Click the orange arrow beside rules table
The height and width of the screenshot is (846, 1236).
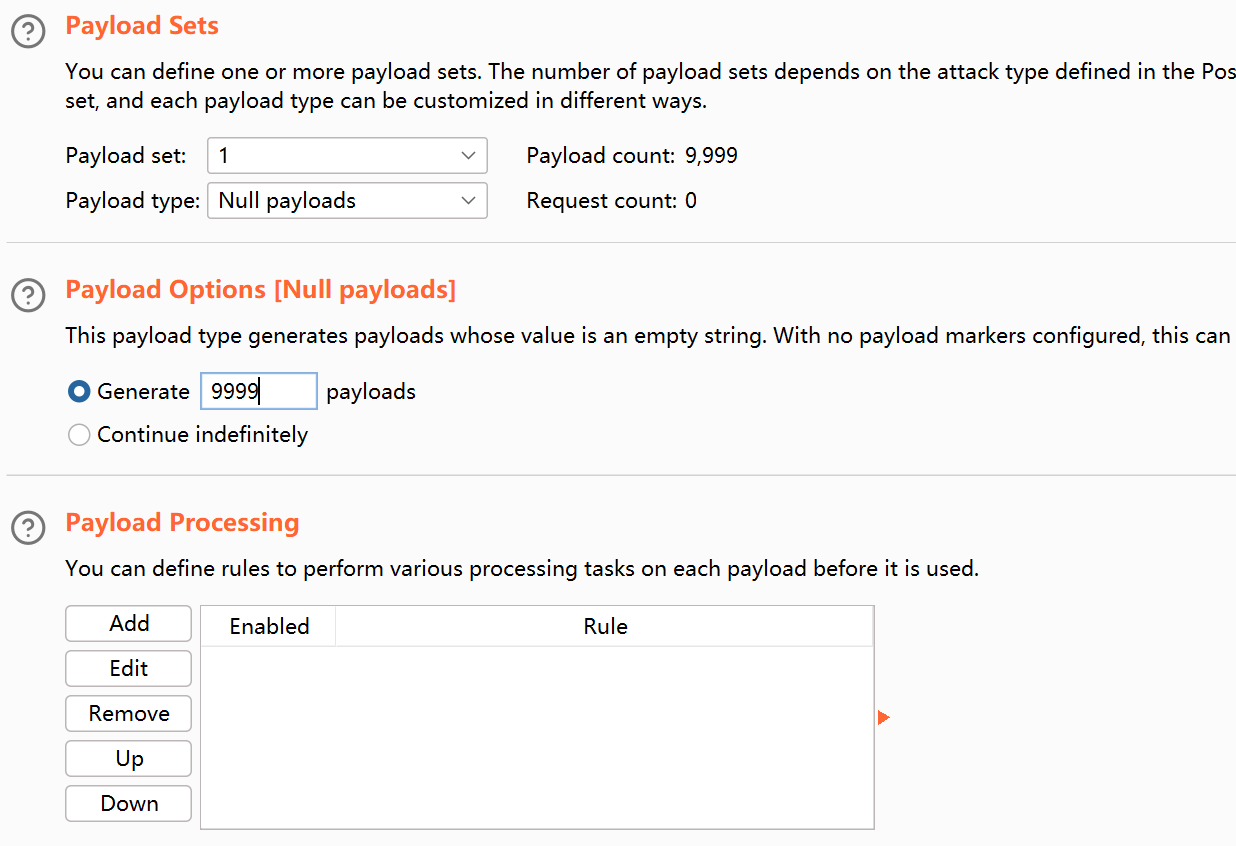[x=883, y=717]
